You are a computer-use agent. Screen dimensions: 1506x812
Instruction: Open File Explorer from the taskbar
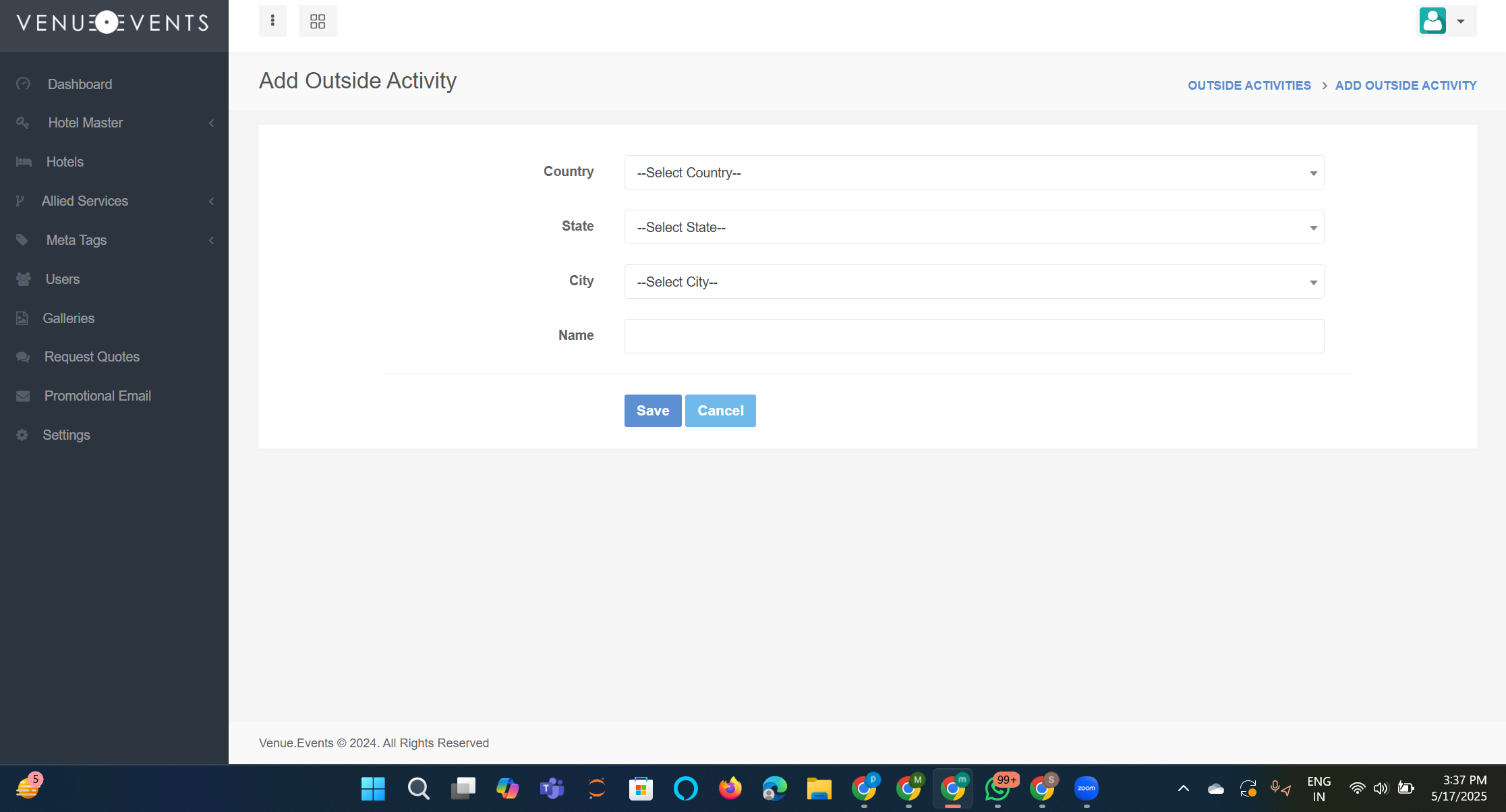(x=819, y=788)
